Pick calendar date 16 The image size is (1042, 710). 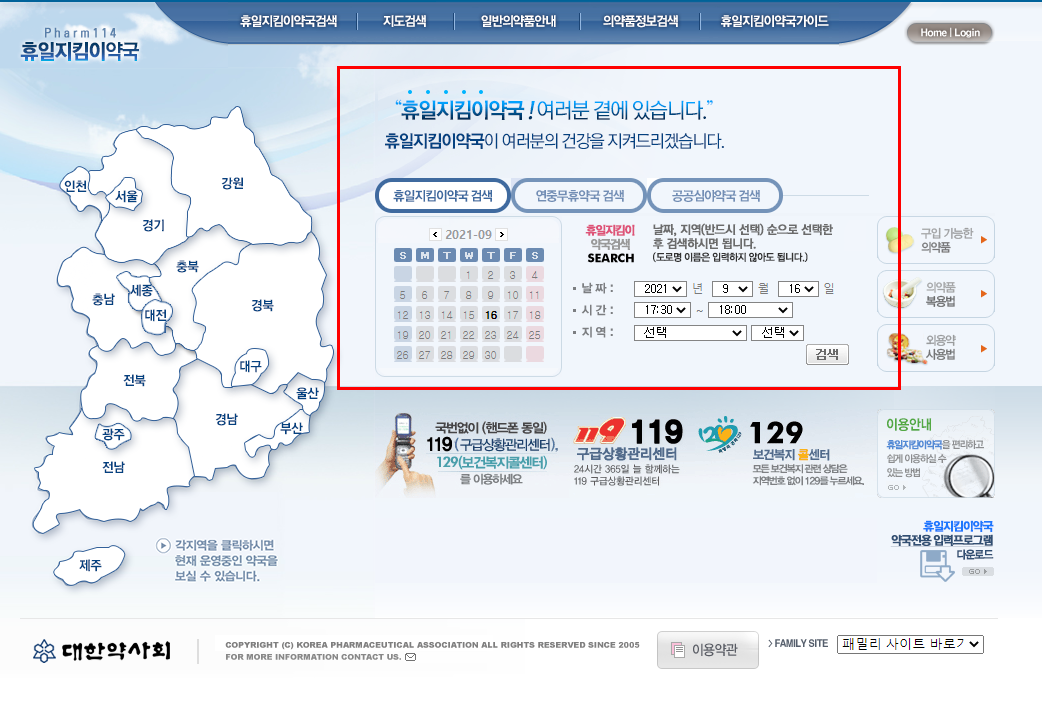(491, 314)
